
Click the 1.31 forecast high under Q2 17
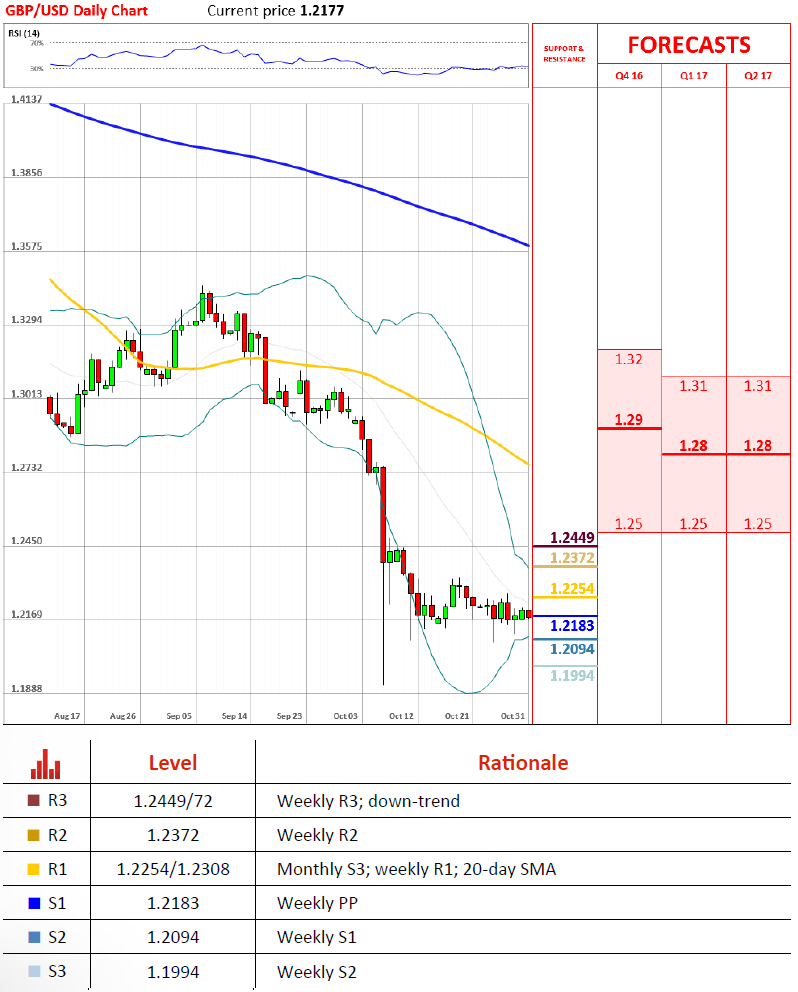click(x=757, y=386)
